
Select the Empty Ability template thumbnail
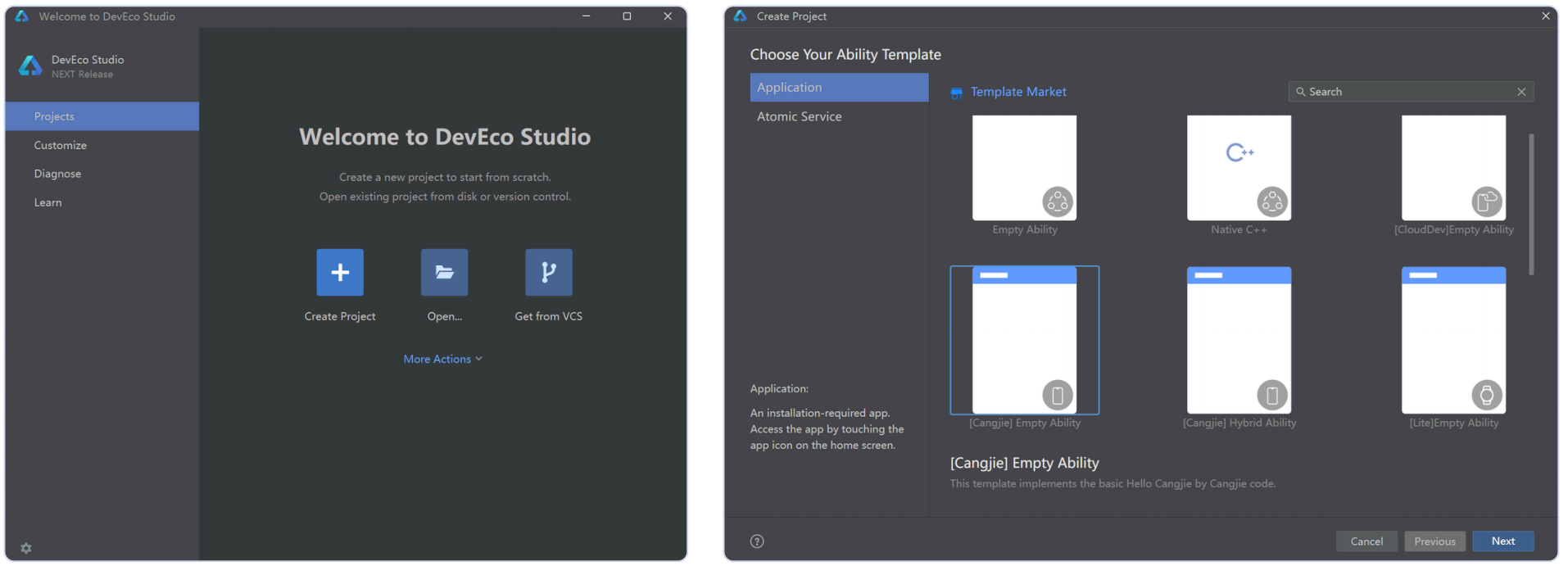[1024, 168]
